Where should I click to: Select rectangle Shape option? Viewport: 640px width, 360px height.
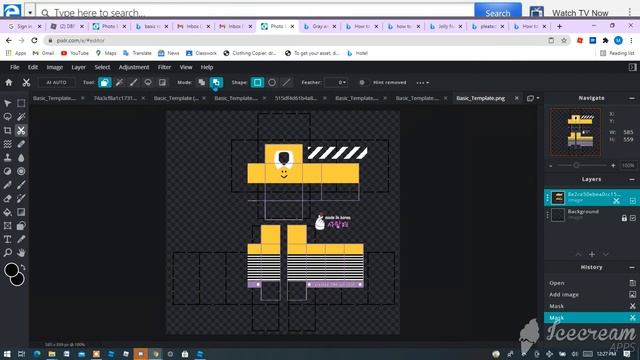click(258, 82)
